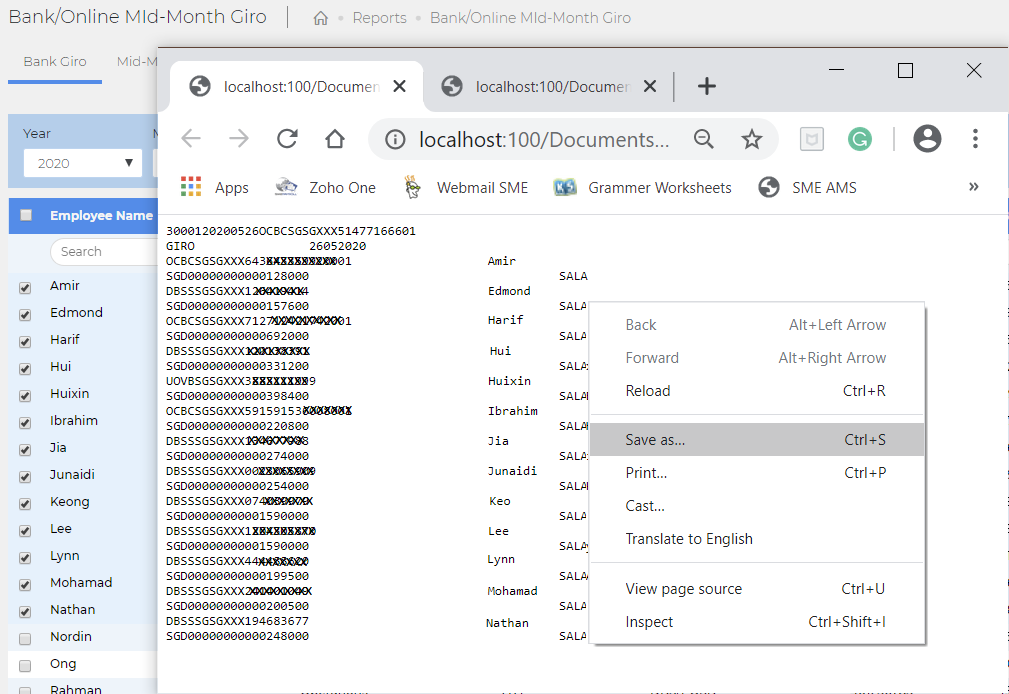The width and height of the screenshot is (1009, 694).
Task: Open the Grammer Worksheets bookmark
Action: coord(642,187)
